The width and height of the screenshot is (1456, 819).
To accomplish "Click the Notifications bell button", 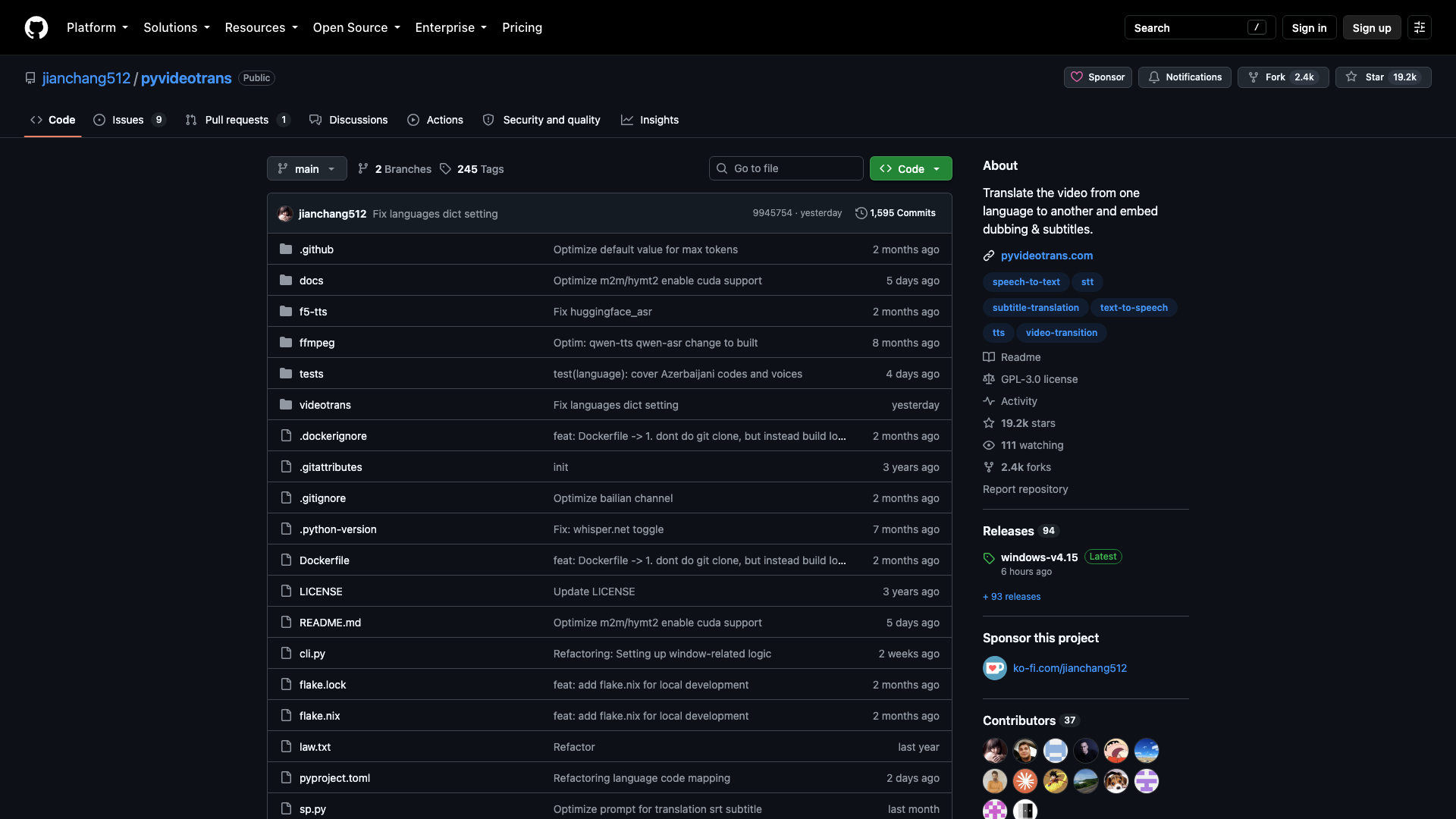I will coord(1185,77).
